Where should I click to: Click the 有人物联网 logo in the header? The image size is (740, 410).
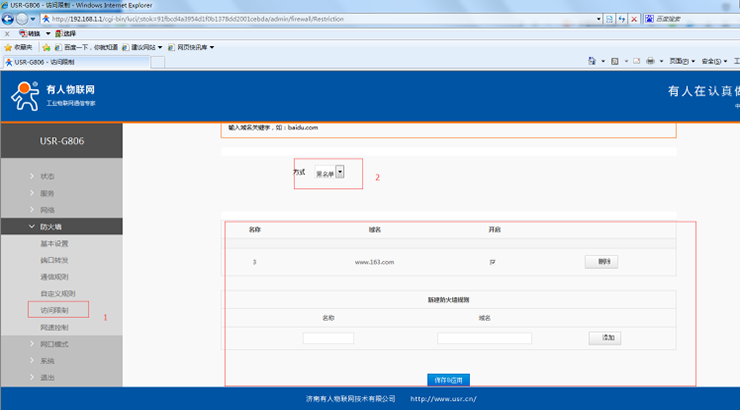pyautogui.click(x=52, y=96)
